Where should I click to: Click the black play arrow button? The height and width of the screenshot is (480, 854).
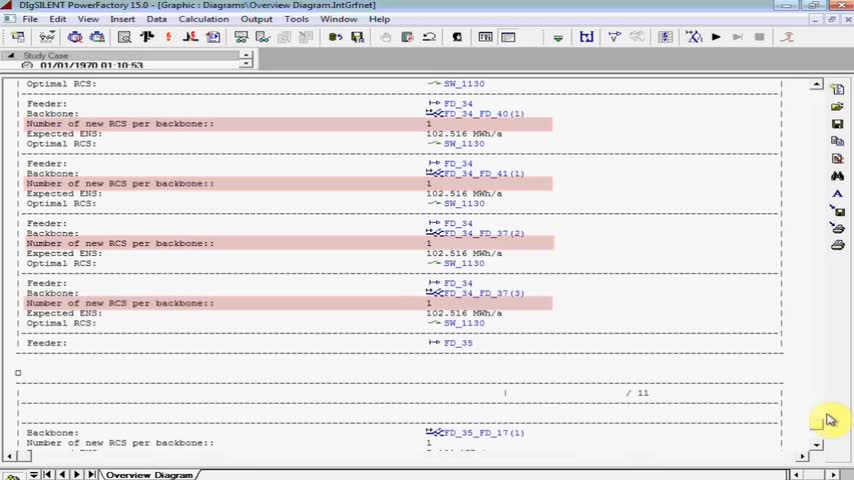(x=716, y=37)
